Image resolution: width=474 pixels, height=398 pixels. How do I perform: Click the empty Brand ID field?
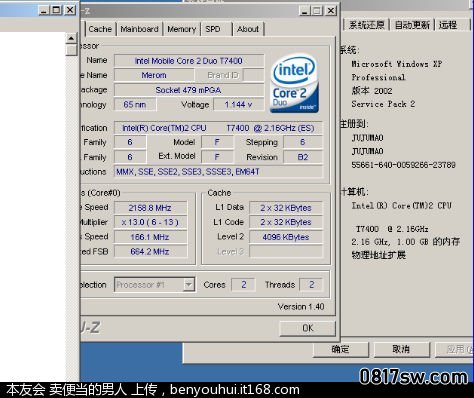254,75
